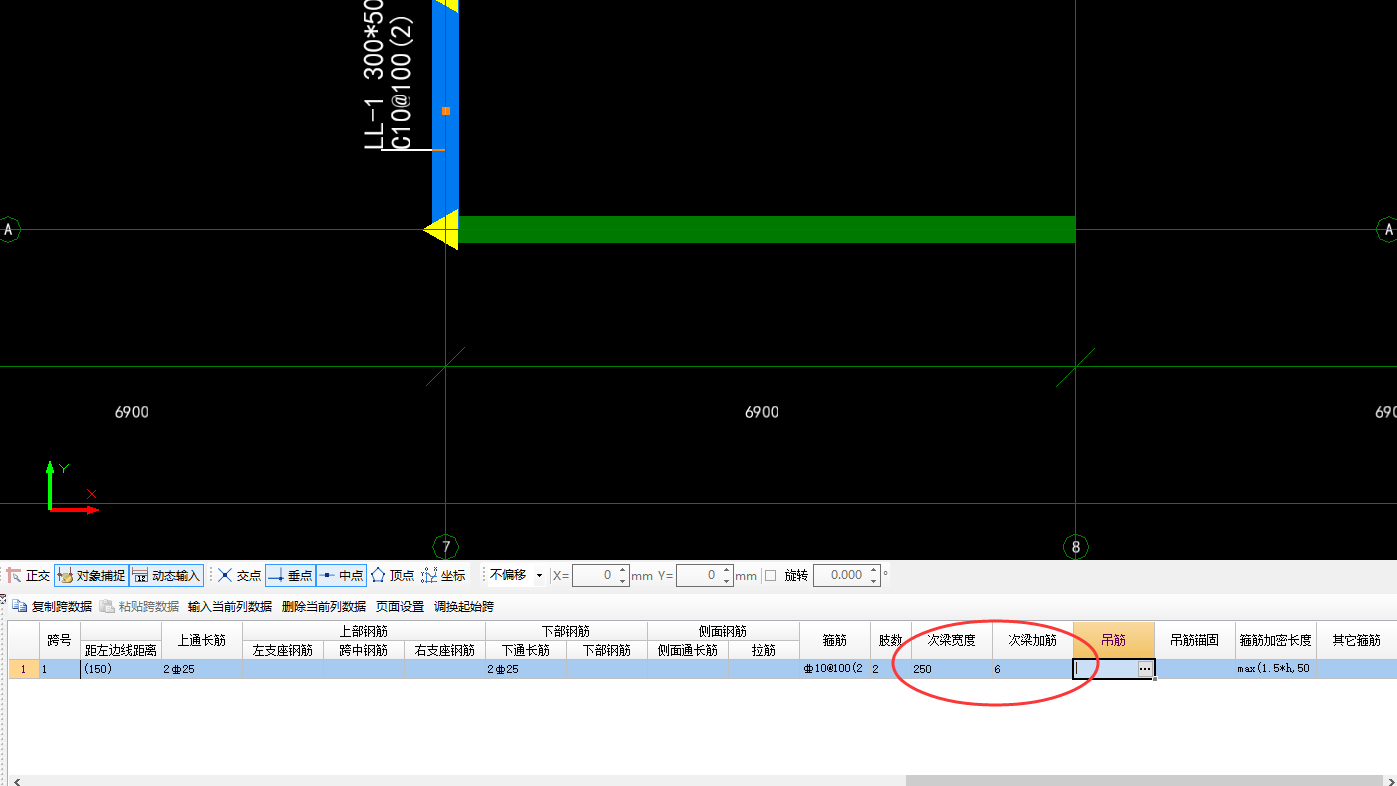Select the 箍筋 cell C10@100(2
The height and width of the screenshot is (786, 1397).
tap(835, 669)
